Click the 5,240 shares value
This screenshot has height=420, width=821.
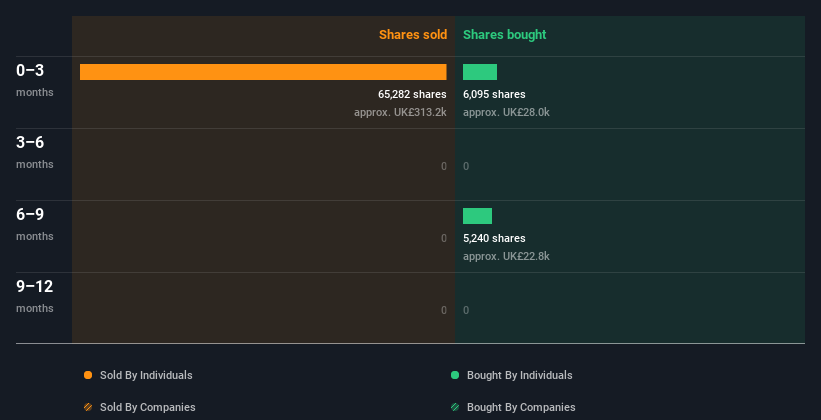click(x=494, y=238)
